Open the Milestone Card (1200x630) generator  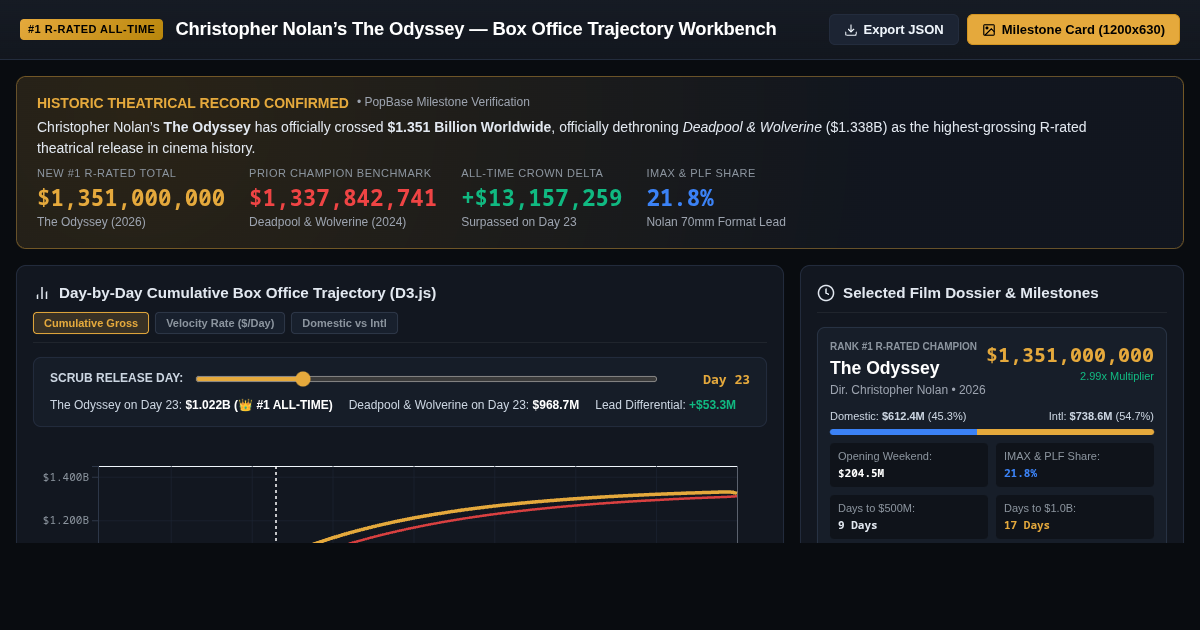pos(1073,29)
